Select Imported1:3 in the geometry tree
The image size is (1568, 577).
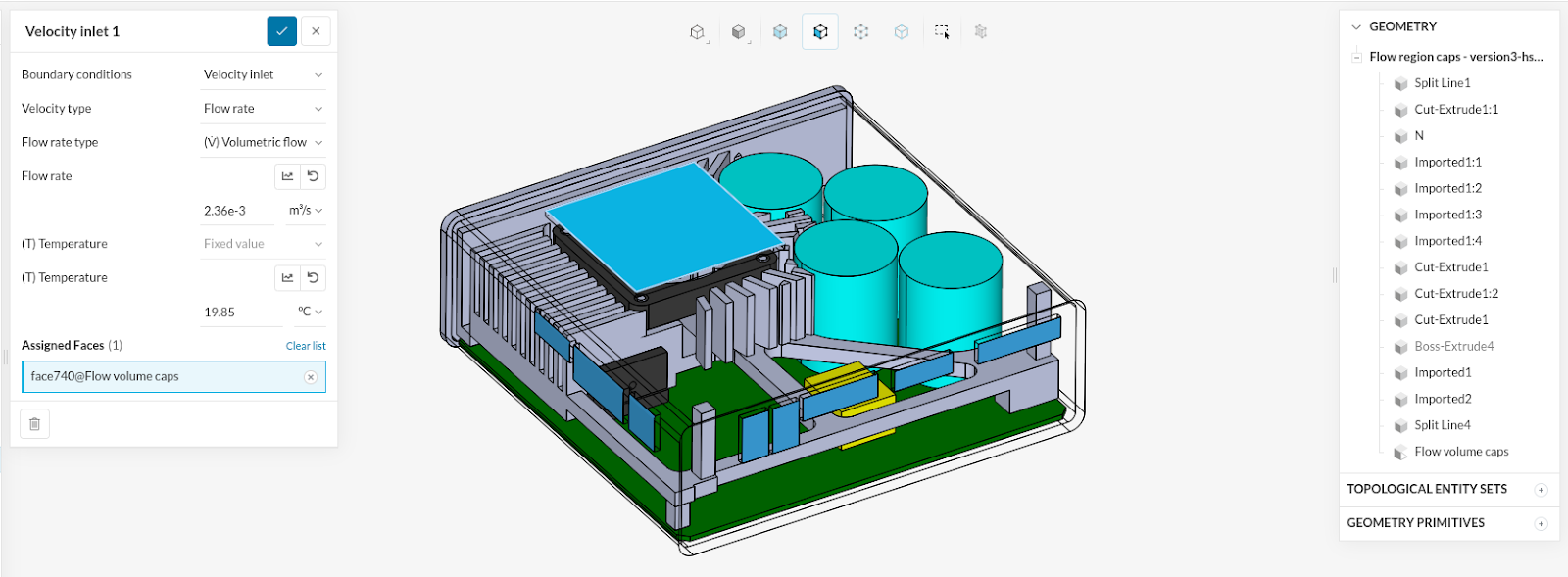(1447, 215)
